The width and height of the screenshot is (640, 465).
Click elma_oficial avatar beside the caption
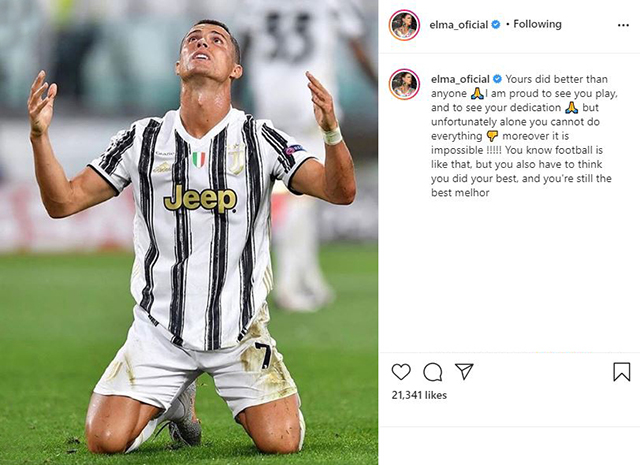tap(404, 84)
